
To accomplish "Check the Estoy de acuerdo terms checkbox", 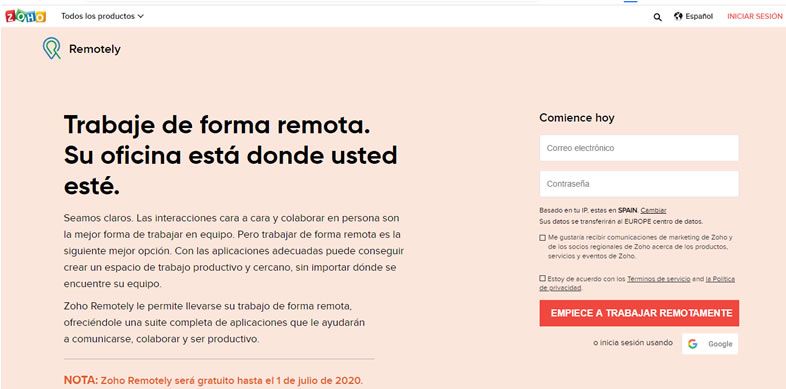I will click(542, 278).
